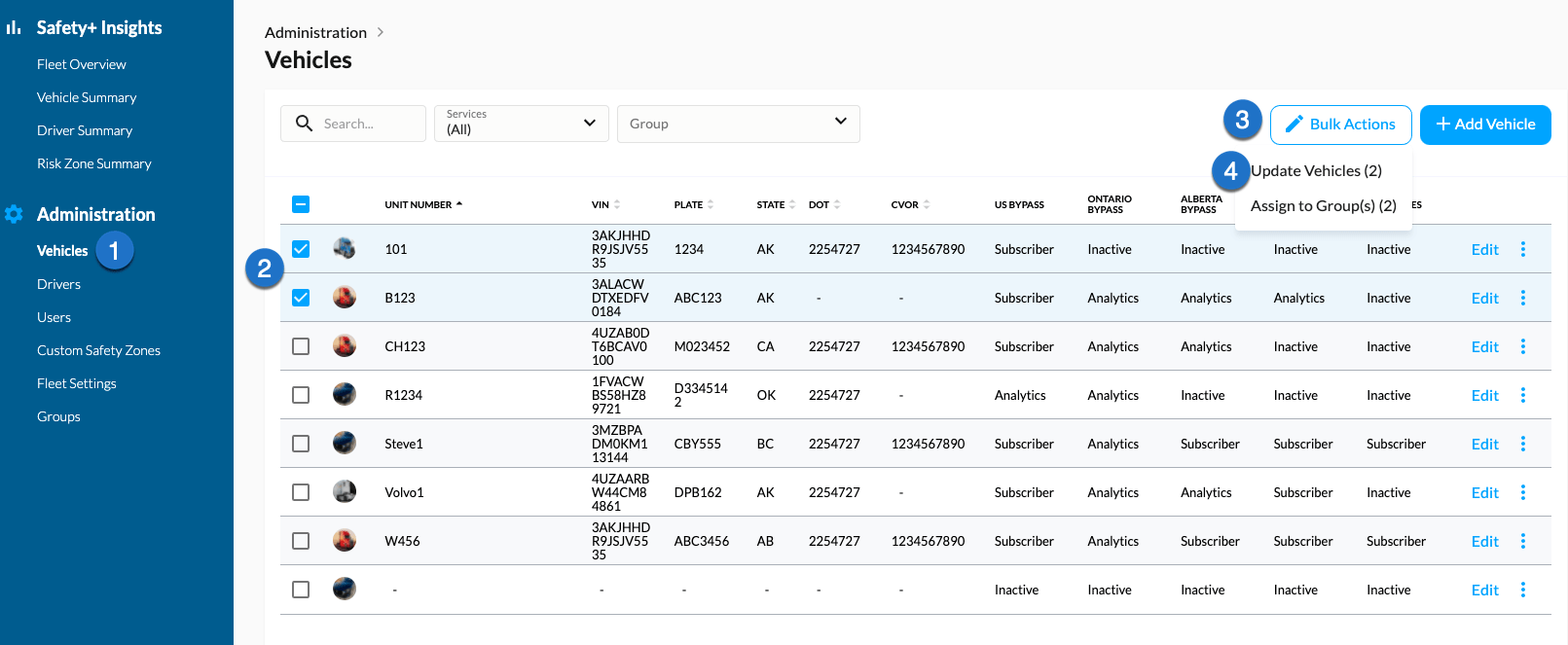This screenshot has width=1568, height=645.
Task: Toggle the select-all header checkbox
Action: 301,204
